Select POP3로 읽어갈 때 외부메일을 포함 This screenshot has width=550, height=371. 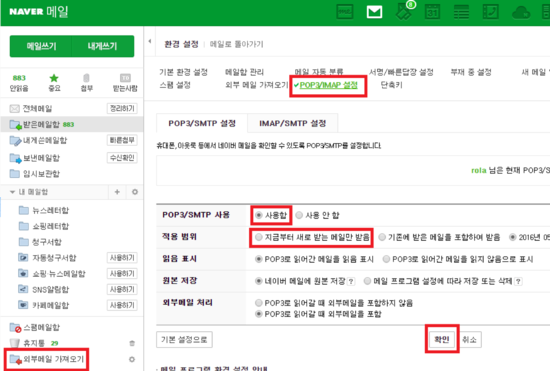[259, 314]
